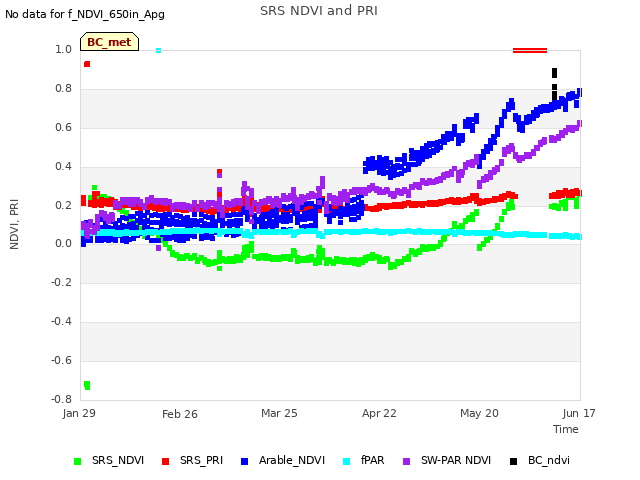Click the 'No data for f_NDVI_650in_Apg' message
This screenshot has width=640, height=480.
point(85,15)
